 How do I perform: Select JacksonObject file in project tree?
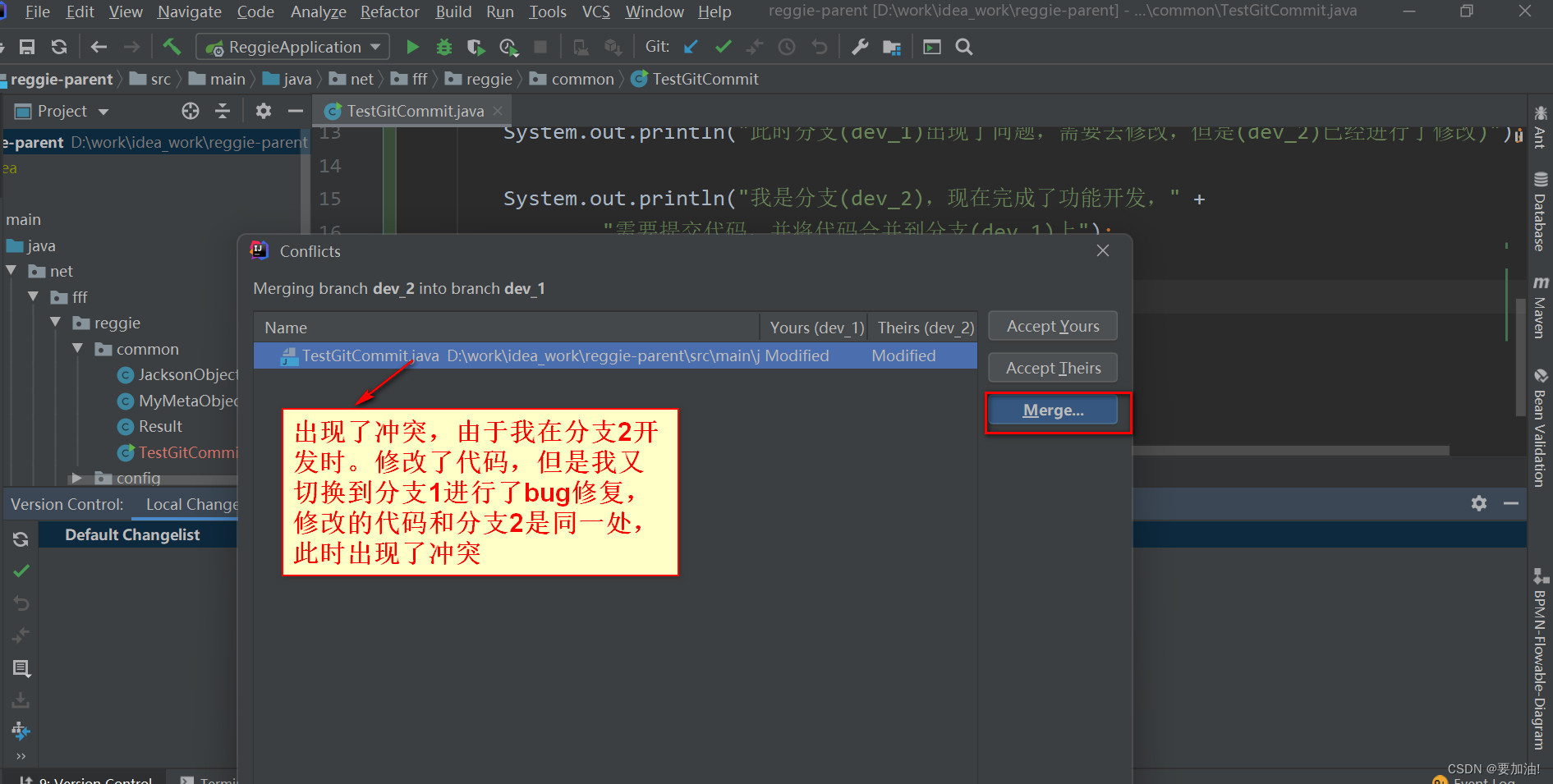[x=177, y=374]
